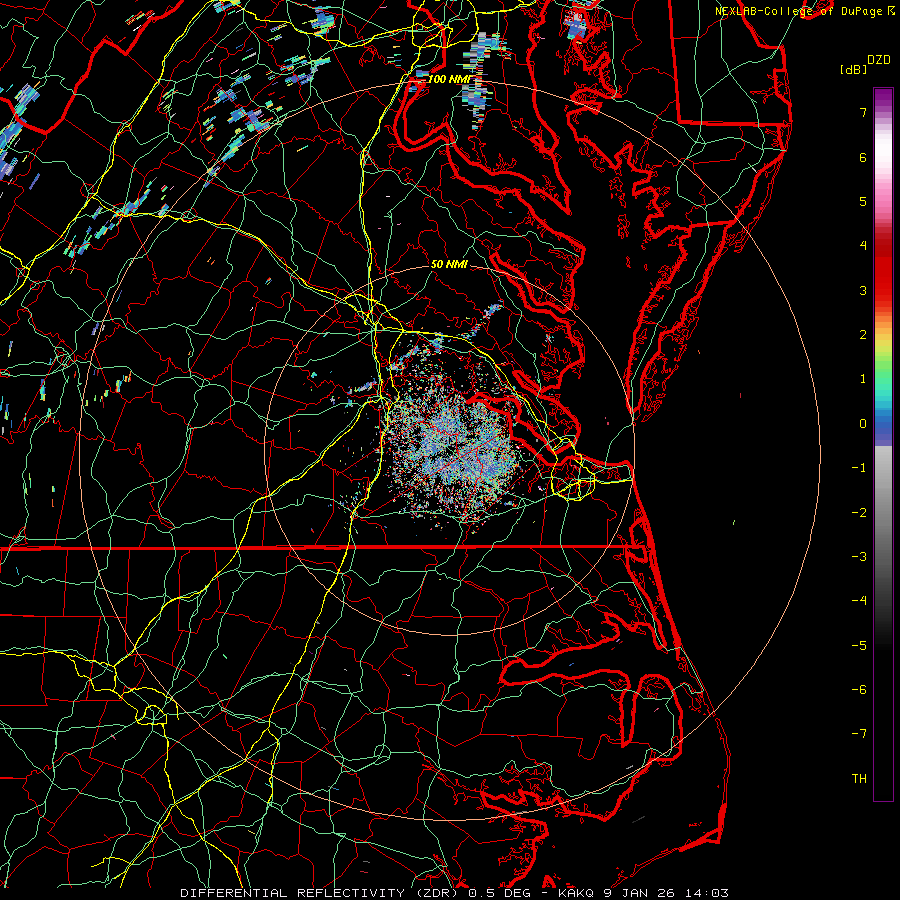Screen dimensions: 900x900
Task: Select the 5 dB value on legend
Action: click(x=863, y=201)
